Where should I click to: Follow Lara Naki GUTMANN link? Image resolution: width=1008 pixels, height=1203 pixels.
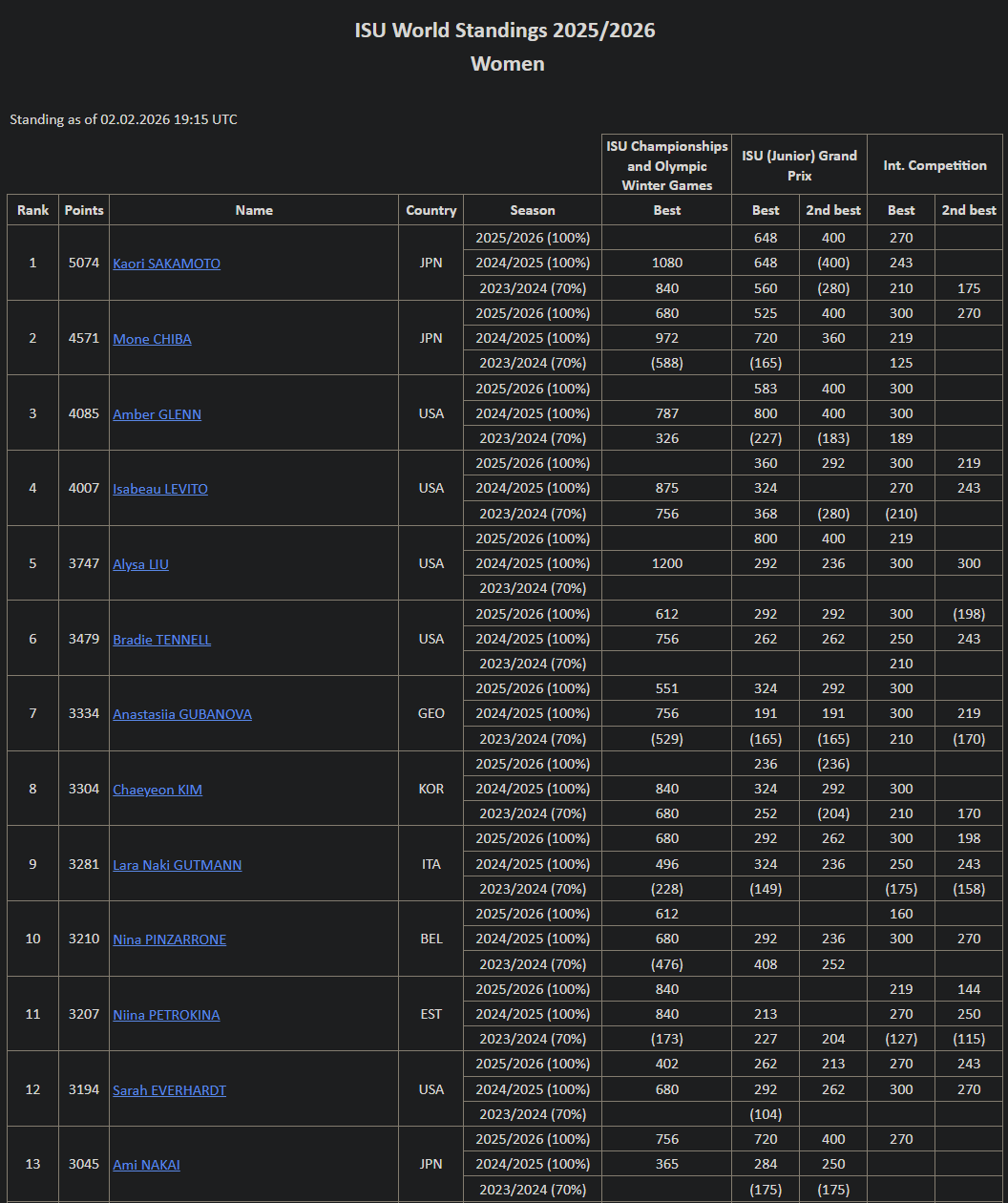[x=178, y=865]
